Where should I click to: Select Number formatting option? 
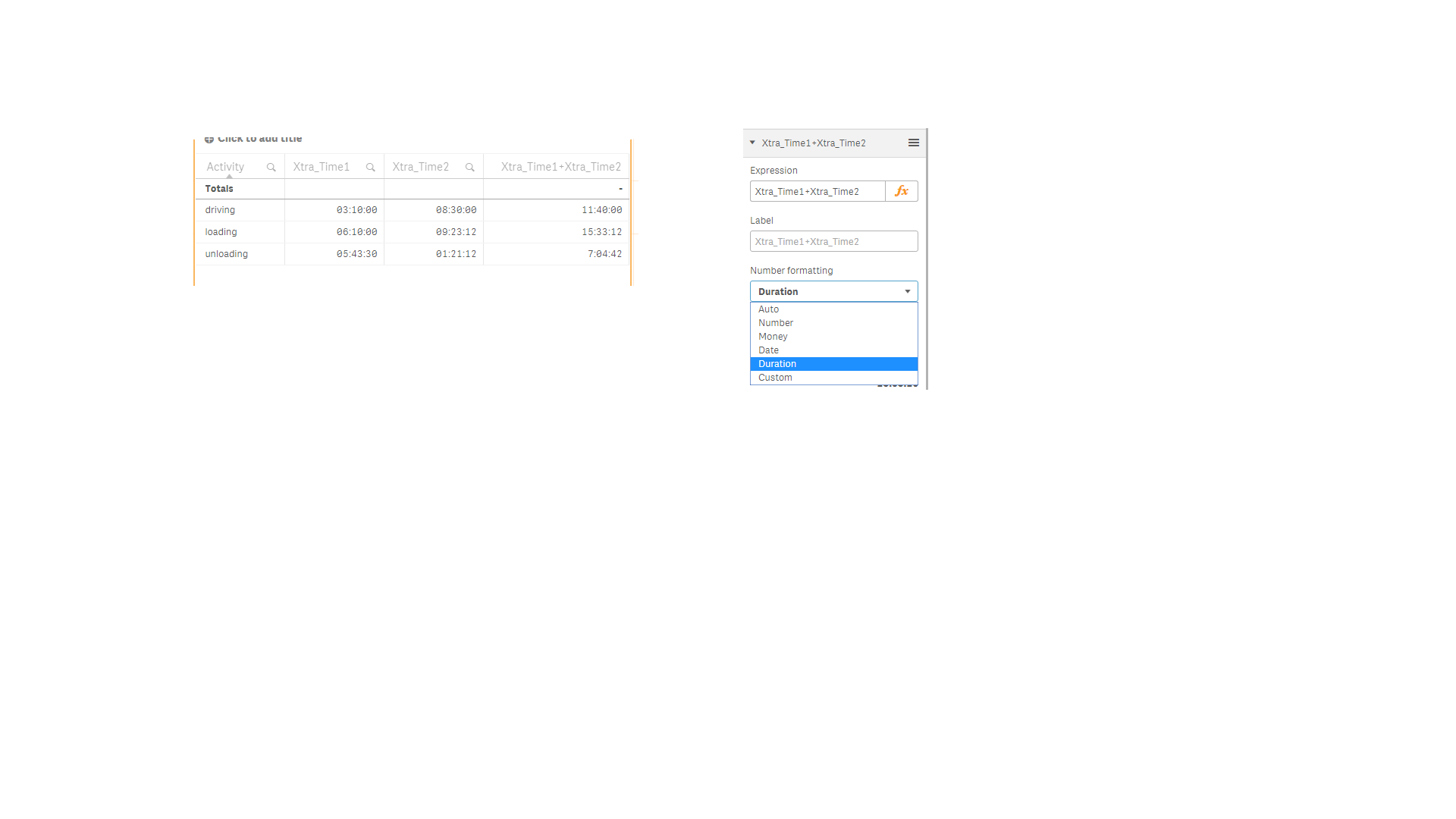click(x=776, y=323)
